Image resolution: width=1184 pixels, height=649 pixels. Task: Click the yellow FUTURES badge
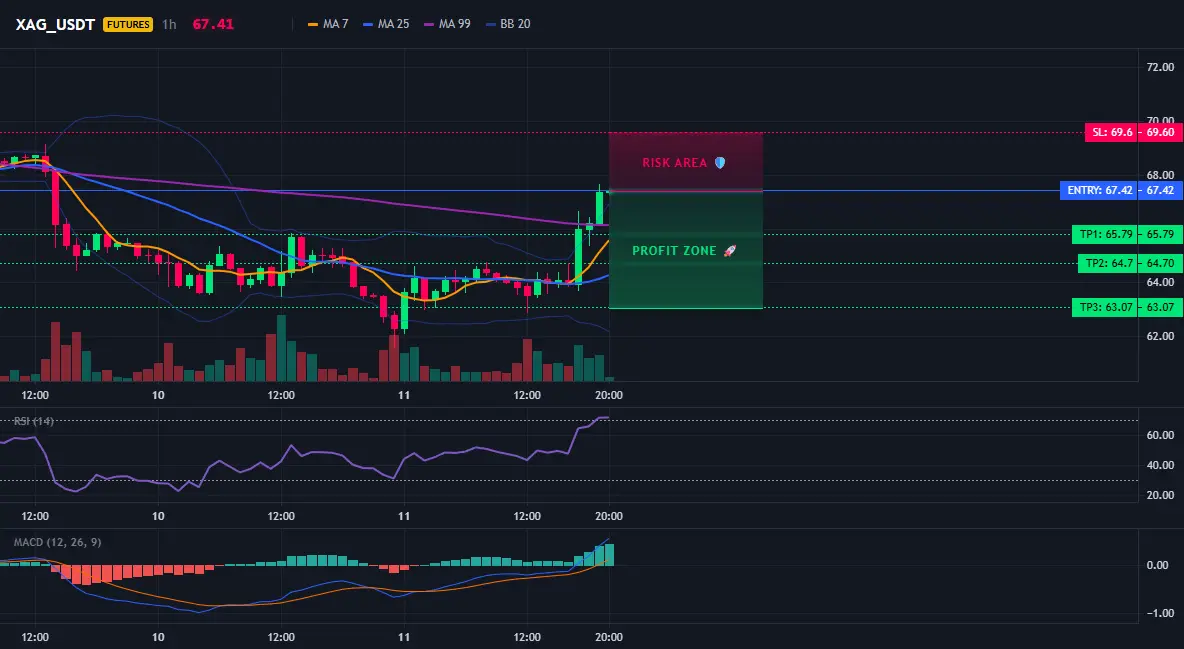pyautogui.click(x=128, y=24)
